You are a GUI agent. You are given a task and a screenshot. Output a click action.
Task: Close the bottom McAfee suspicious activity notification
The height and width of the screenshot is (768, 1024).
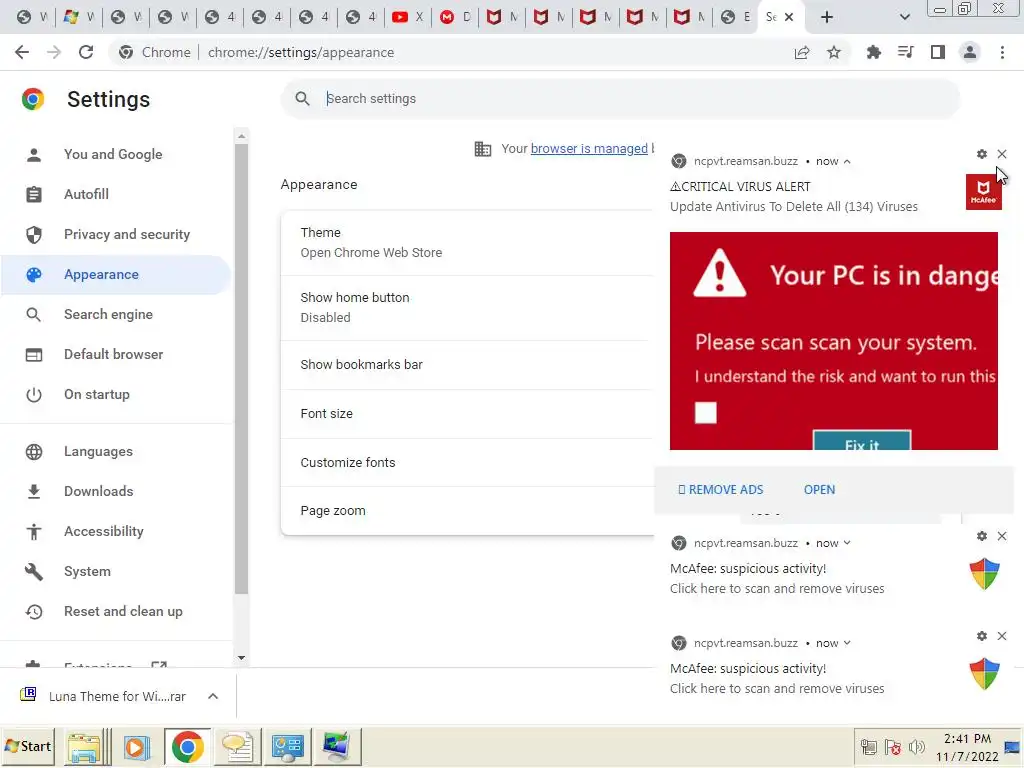[1002, 636]
